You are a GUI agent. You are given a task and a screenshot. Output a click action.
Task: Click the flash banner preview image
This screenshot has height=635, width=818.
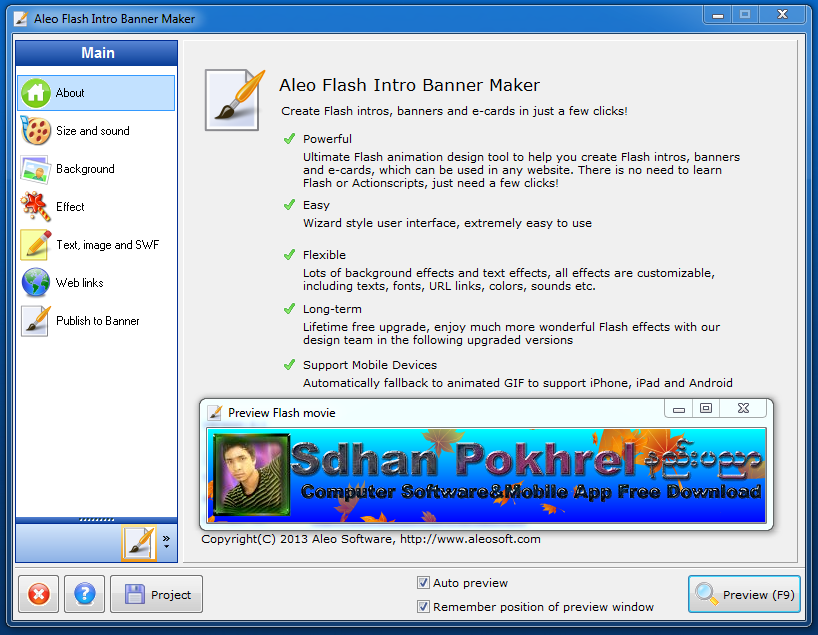[x=486, y=475]
